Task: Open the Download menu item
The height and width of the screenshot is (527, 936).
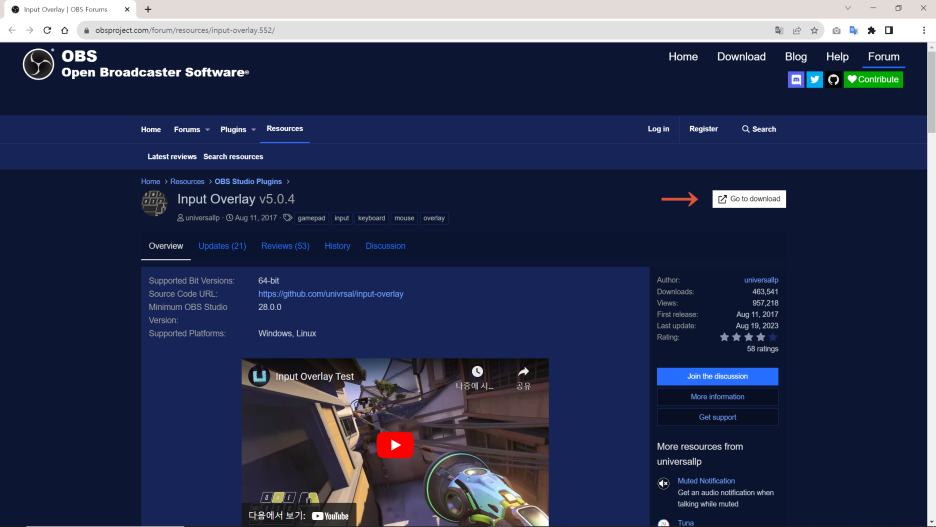Action: [741, 57]
